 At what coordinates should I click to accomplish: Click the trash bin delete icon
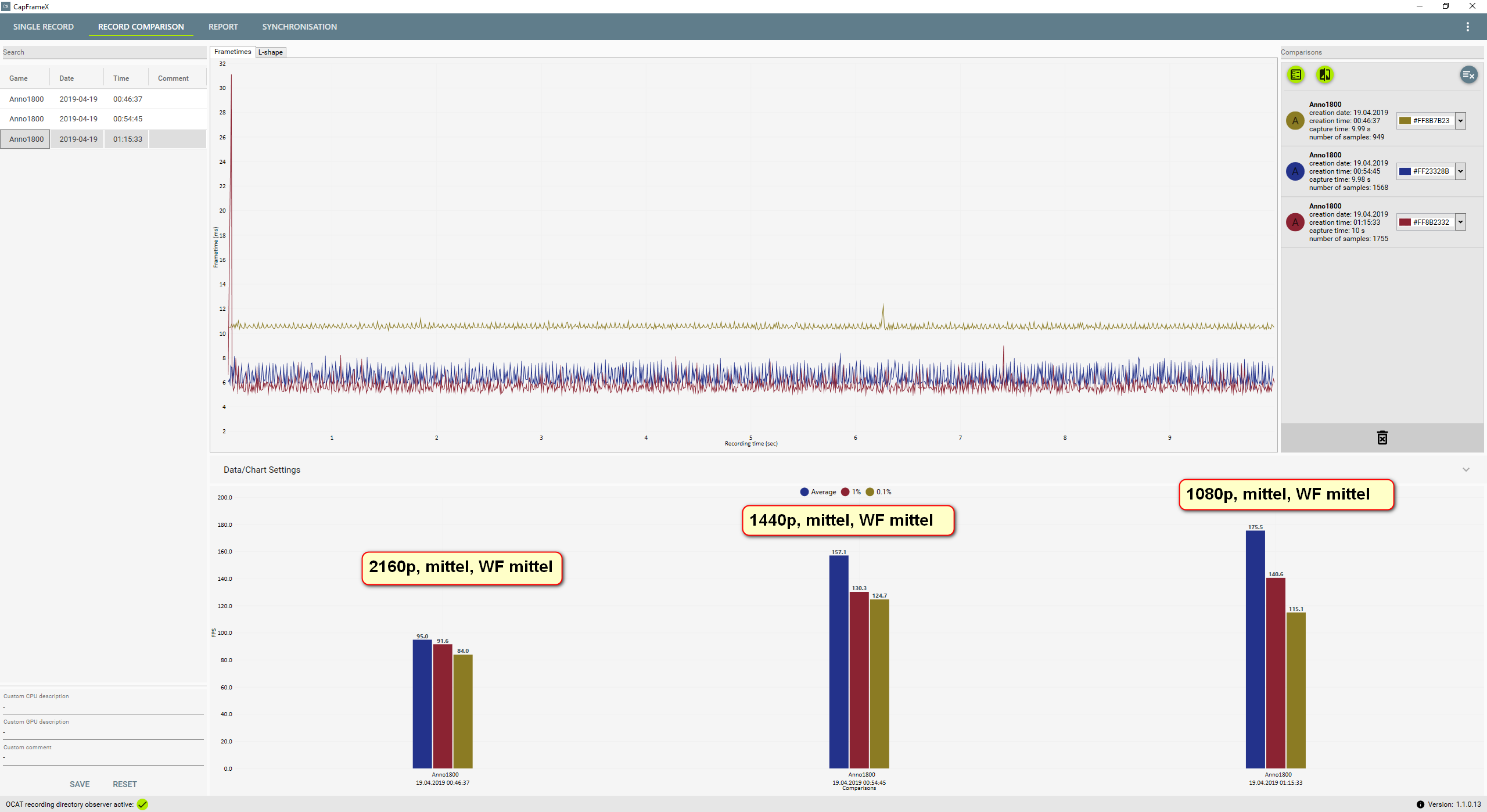pos(1382,438)
